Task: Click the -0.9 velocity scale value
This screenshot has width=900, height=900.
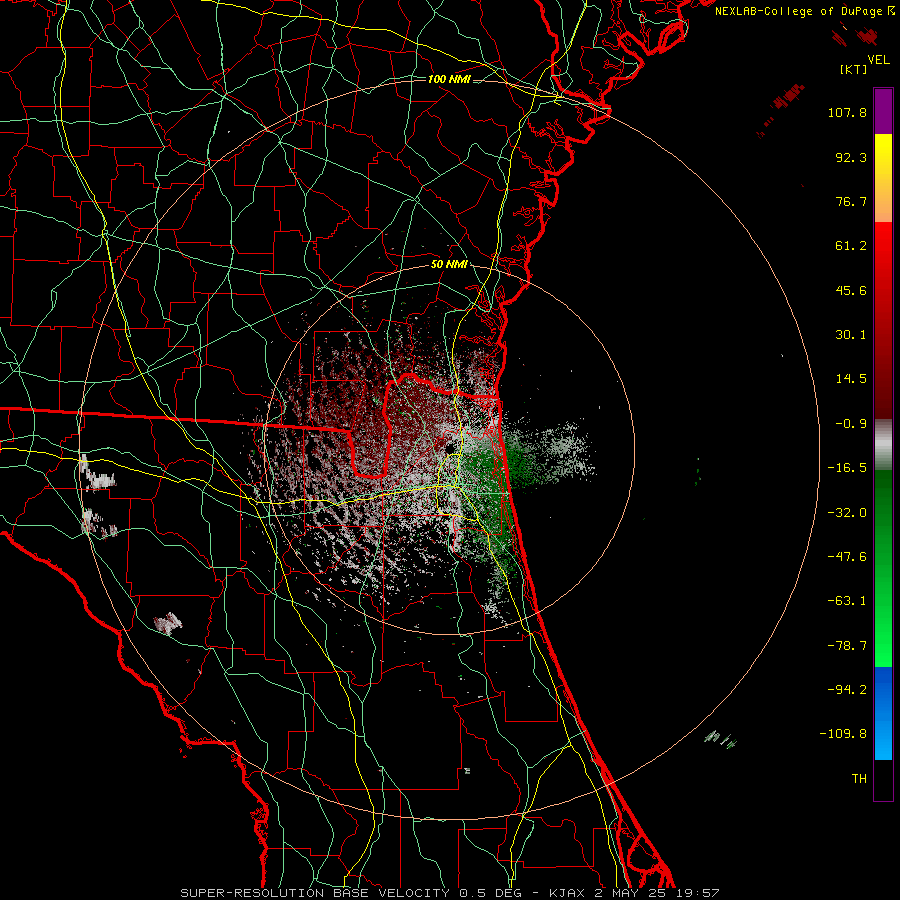Action: pyautogui.click(x=851, y=424)
